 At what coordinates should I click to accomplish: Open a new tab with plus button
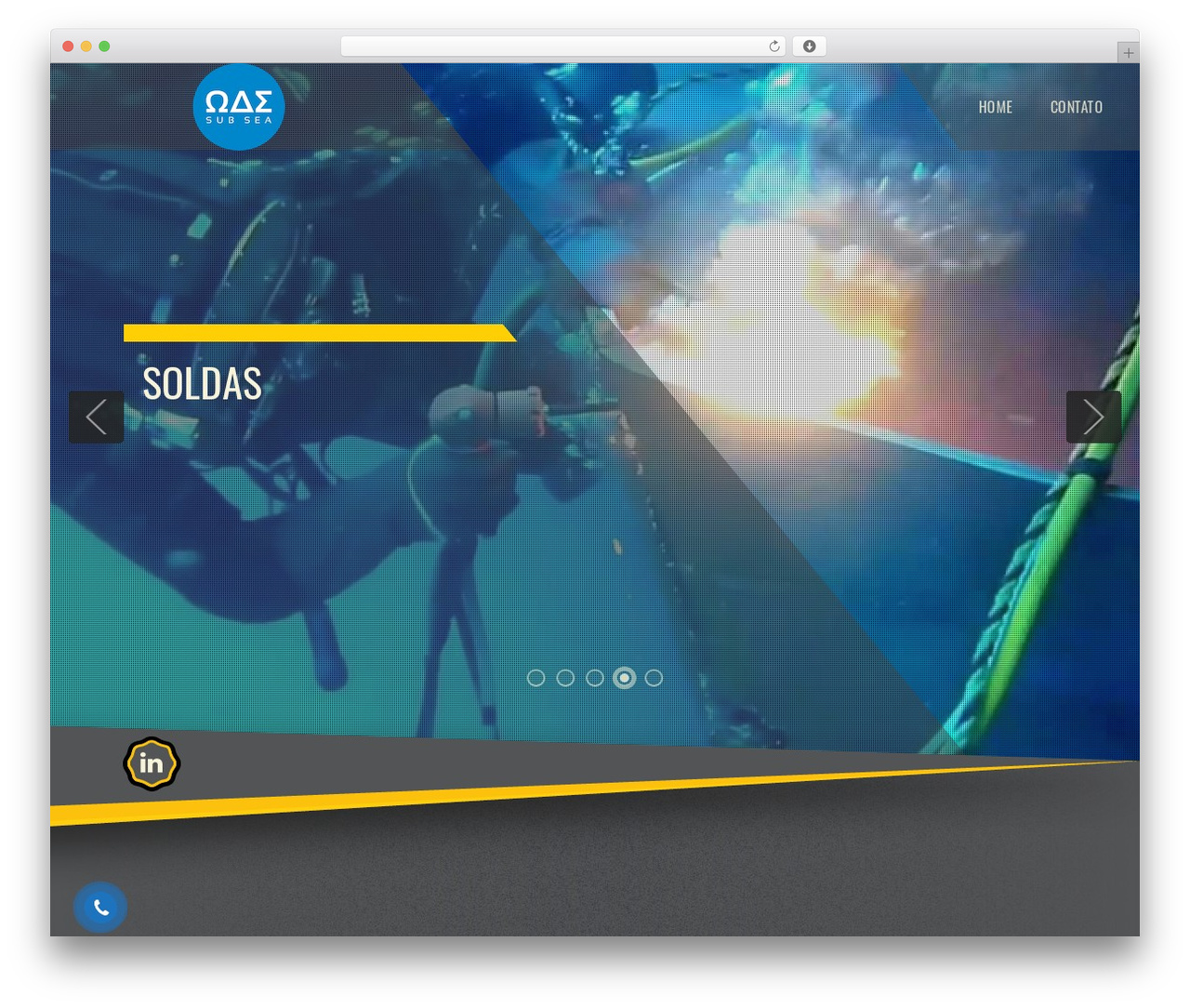point(1128,53)
